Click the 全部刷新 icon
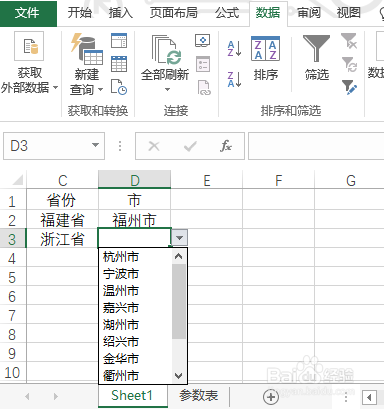 [165, 49]
